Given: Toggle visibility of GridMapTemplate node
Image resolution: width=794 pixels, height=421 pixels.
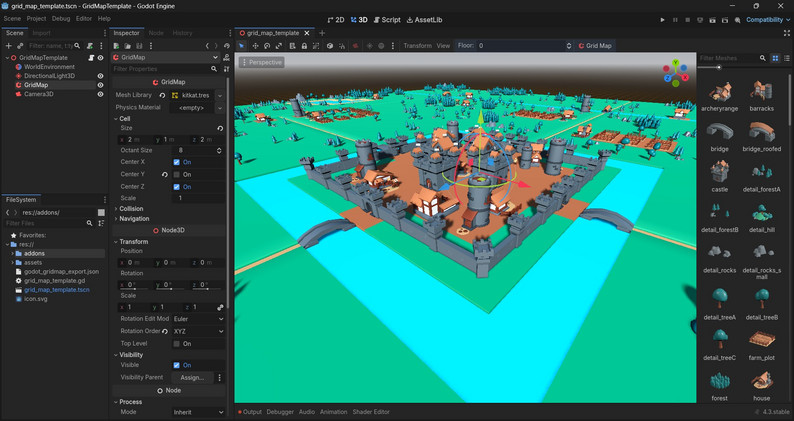Looking at the screenshot, I should pos(100,58).
